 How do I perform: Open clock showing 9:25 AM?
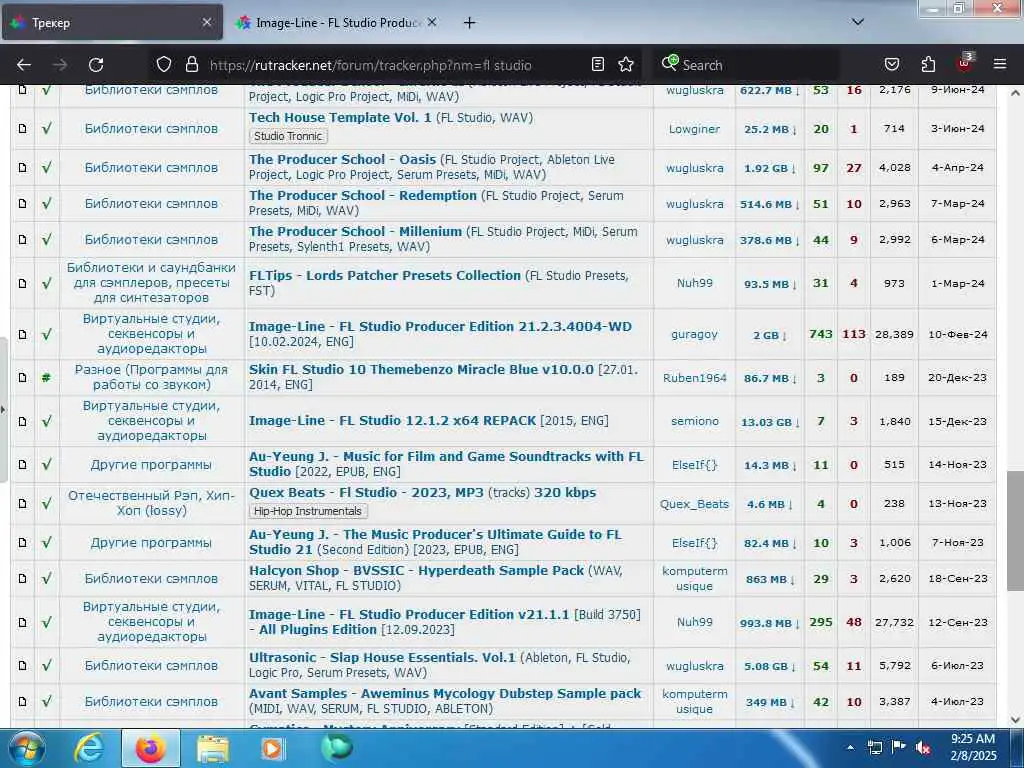(x=973, y=748)
